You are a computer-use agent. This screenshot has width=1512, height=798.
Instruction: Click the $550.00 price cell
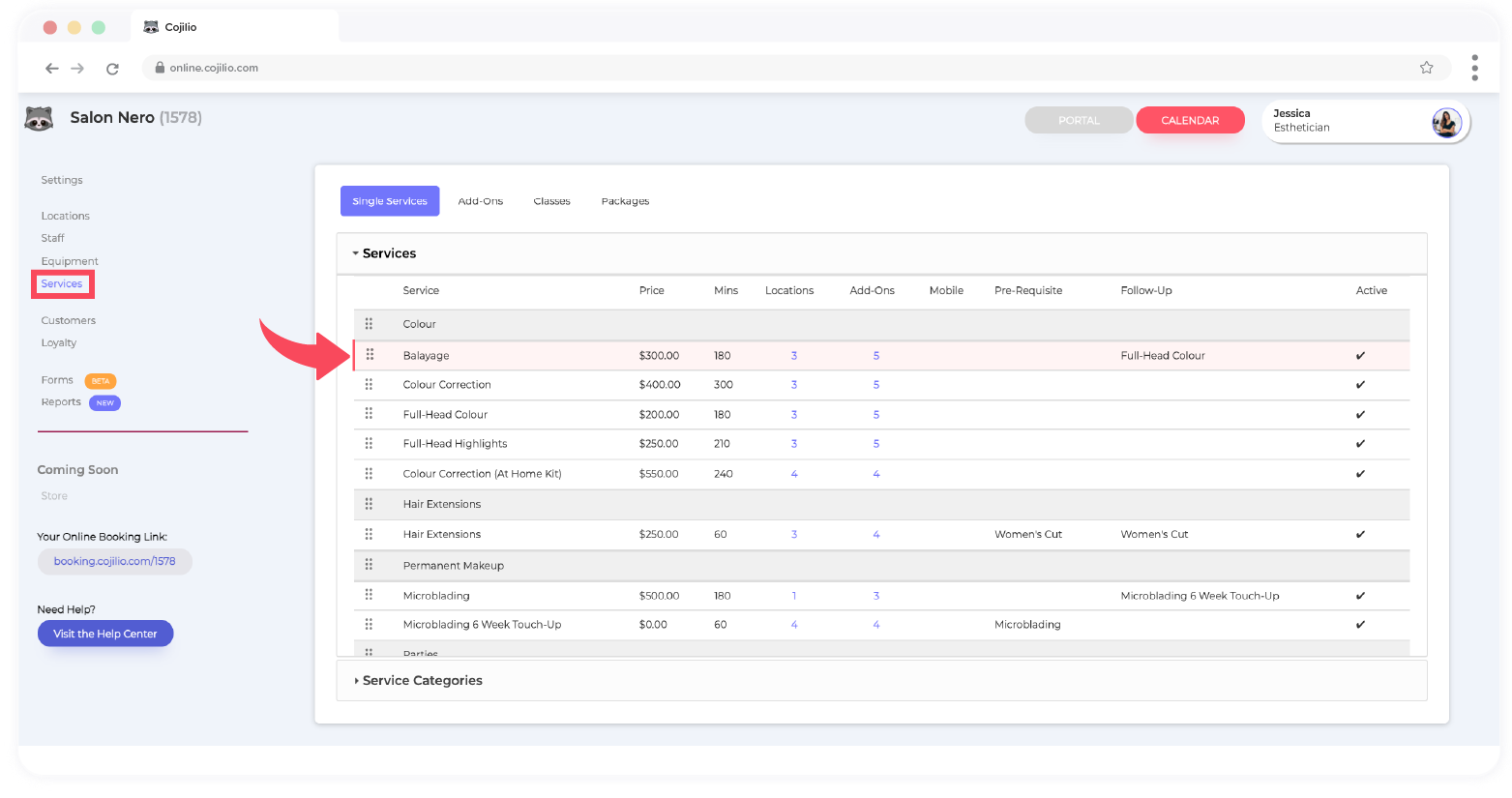[659, 474]
